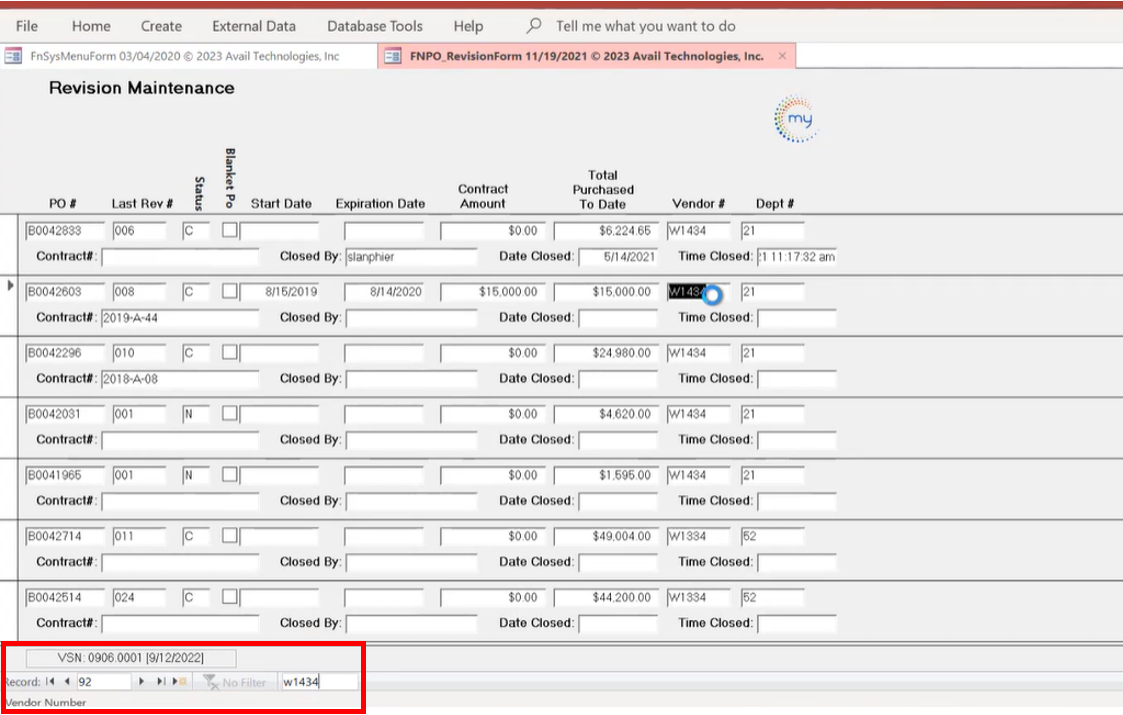1123x715 pixels.
Task: Open the Database Tools ribbon tab
Action: [x=375, y=26]
